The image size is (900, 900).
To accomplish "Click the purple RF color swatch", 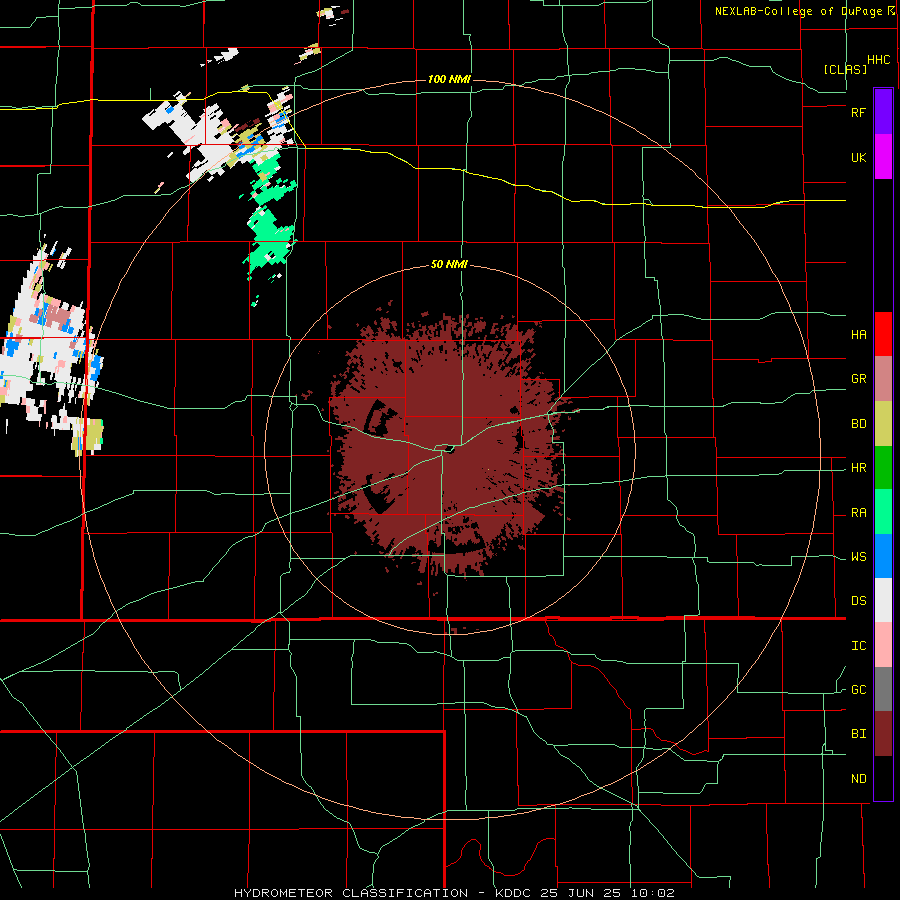I will coord(883,112).
